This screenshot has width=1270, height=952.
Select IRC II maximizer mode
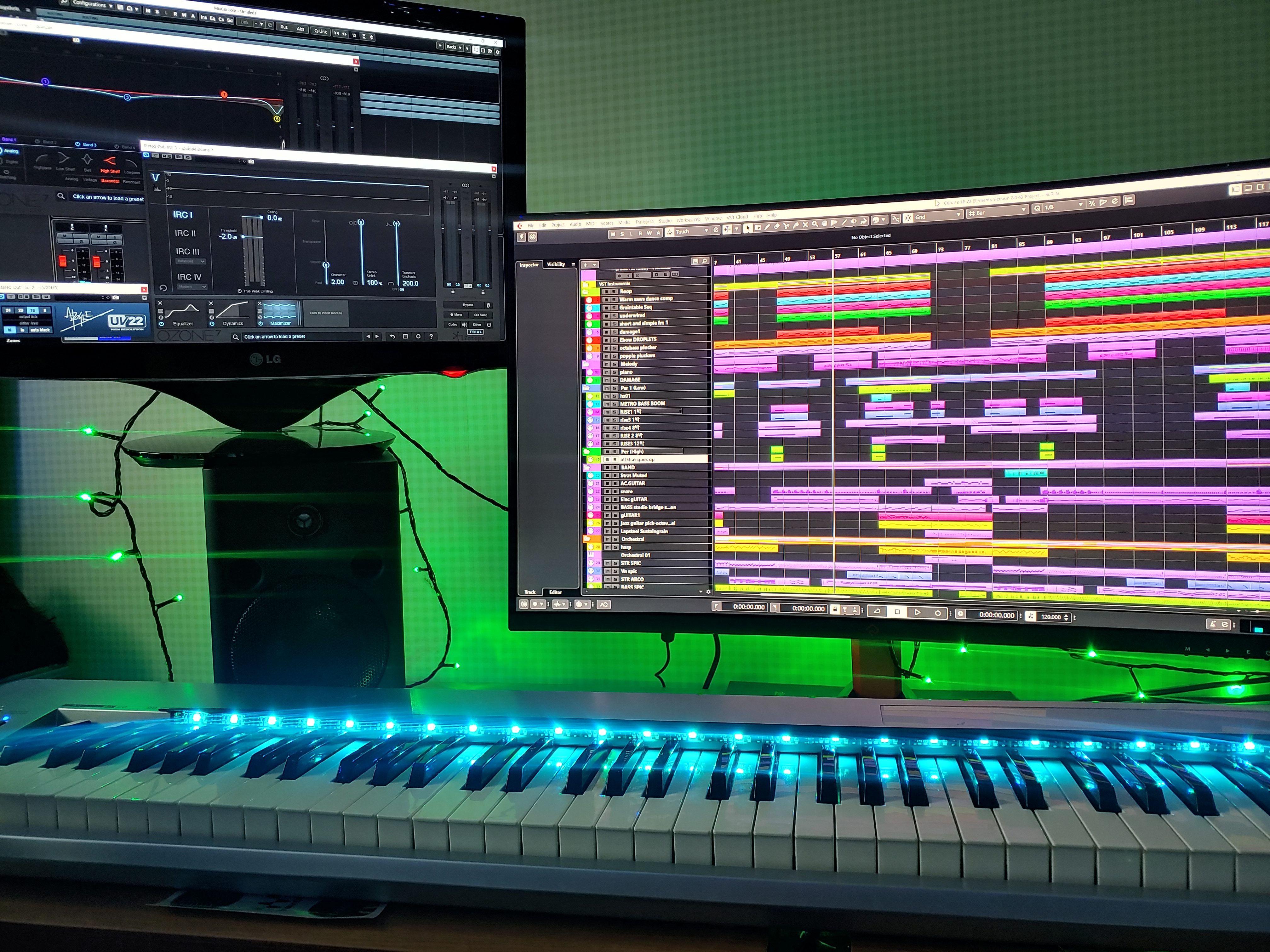pos(186,234)
